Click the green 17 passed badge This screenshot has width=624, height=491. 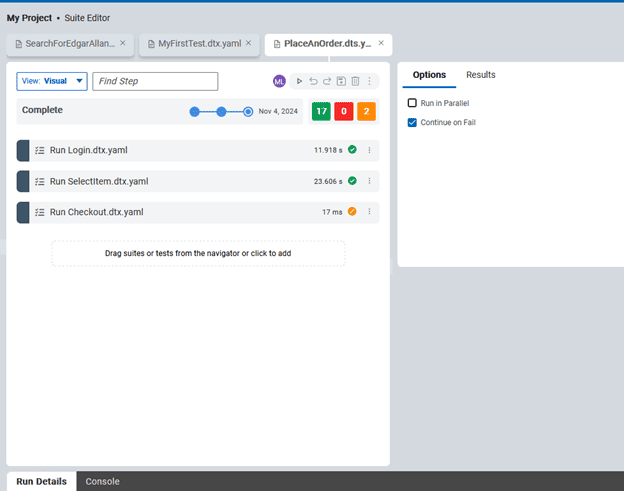pyautogui.click(x=321, y=111)
